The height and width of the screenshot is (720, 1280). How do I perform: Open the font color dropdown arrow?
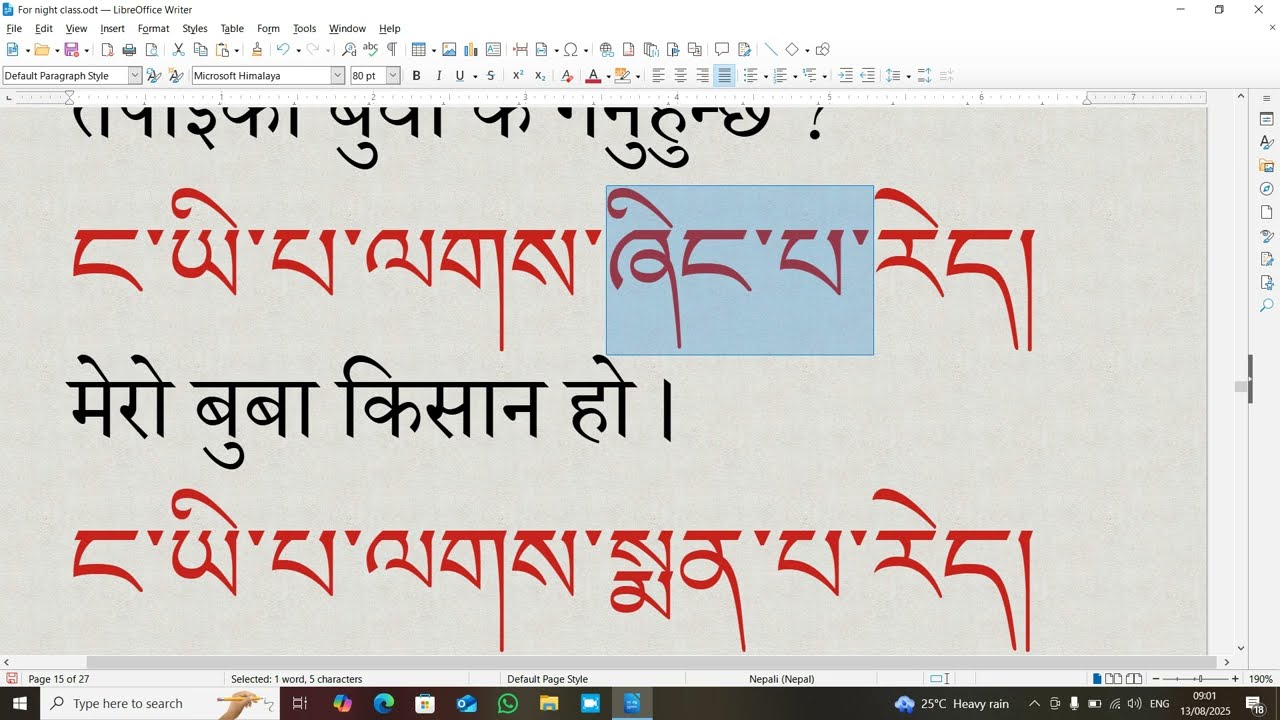pos(608,77)
